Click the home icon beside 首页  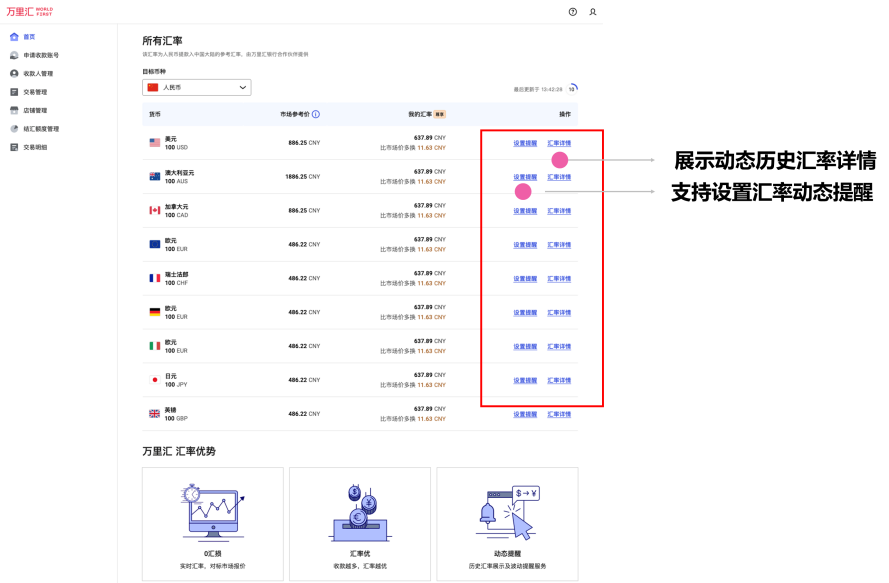point(14,37)
